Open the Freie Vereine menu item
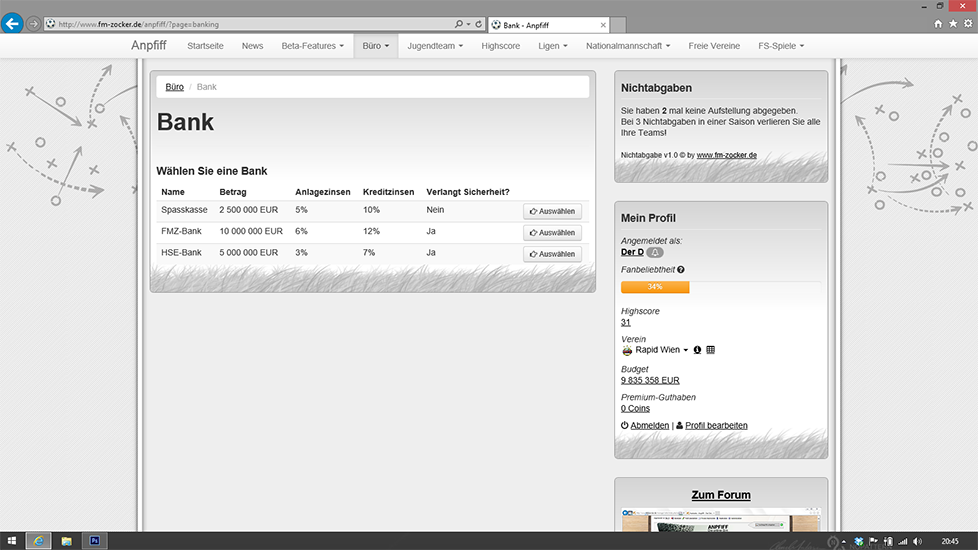The image size is (978, 550). (714, 46)
